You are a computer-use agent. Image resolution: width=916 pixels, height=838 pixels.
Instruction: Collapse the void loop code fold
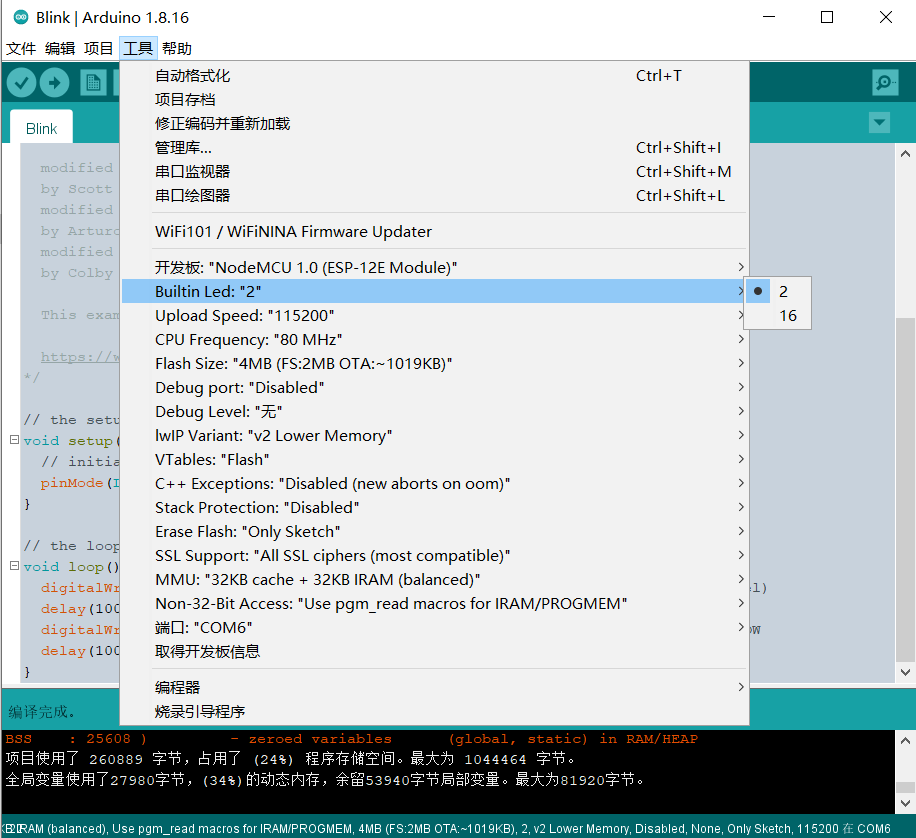15,566
